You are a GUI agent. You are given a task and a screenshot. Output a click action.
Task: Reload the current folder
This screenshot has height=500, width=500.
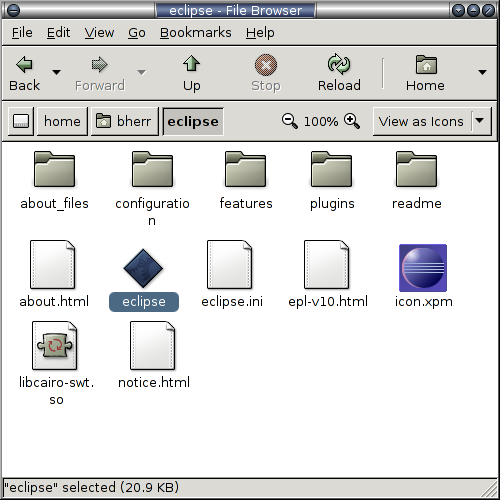pyautogui.click(x=339, y=74)
